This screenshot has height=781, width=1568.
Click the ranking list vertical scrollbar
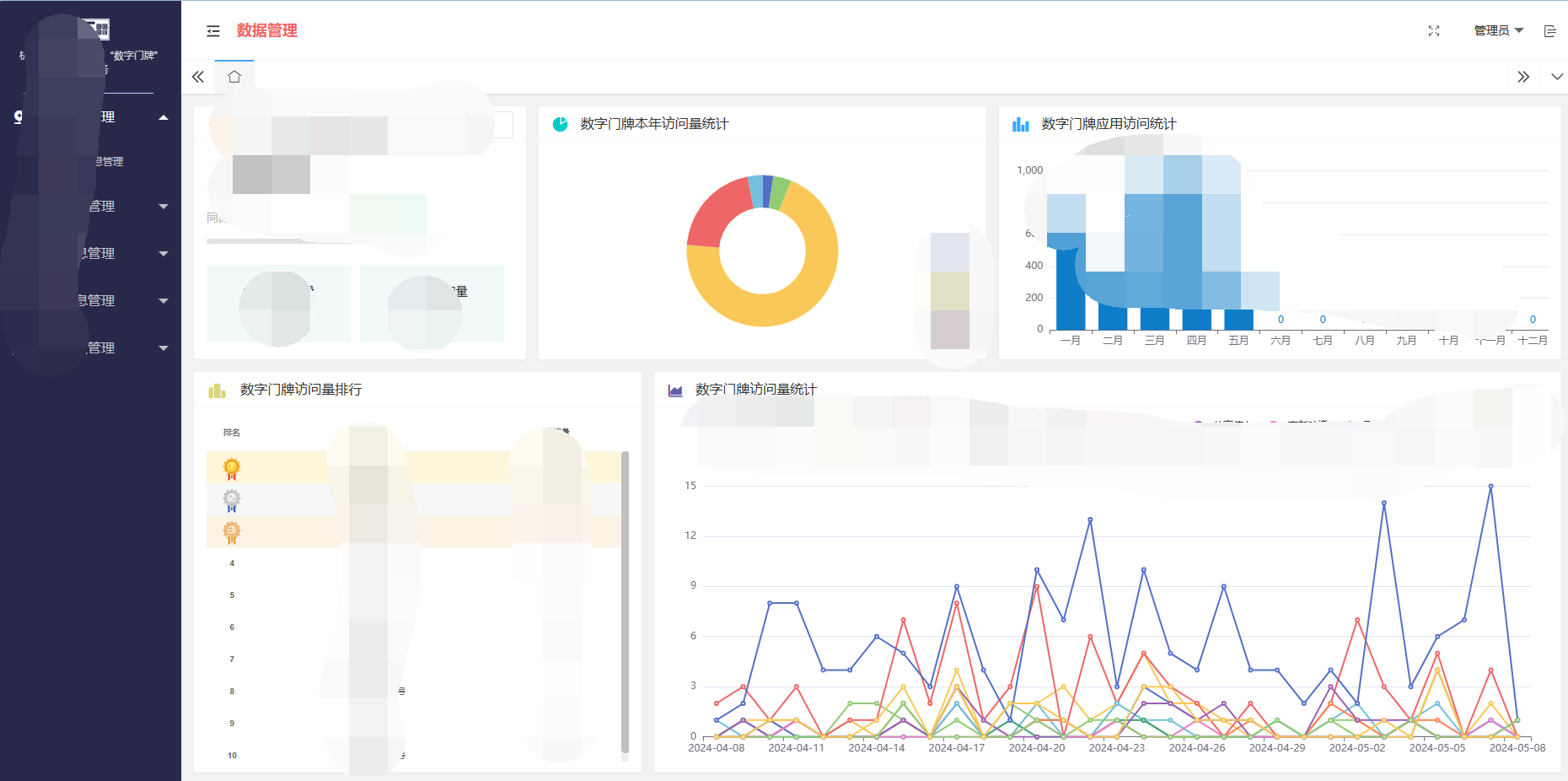click(x=625, y=601)
